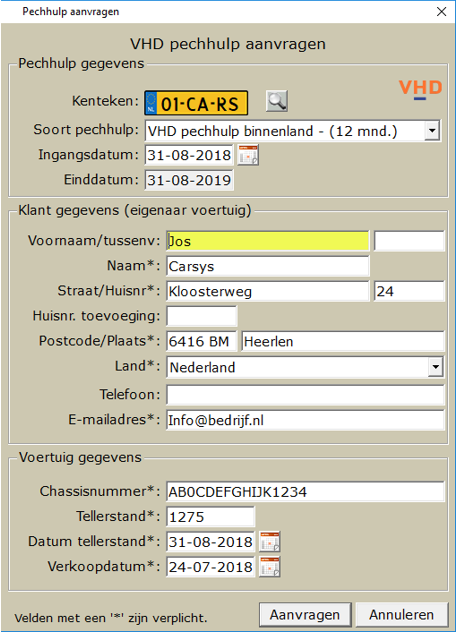Open calendar picker for Datum tellerstand

point(270,542)
